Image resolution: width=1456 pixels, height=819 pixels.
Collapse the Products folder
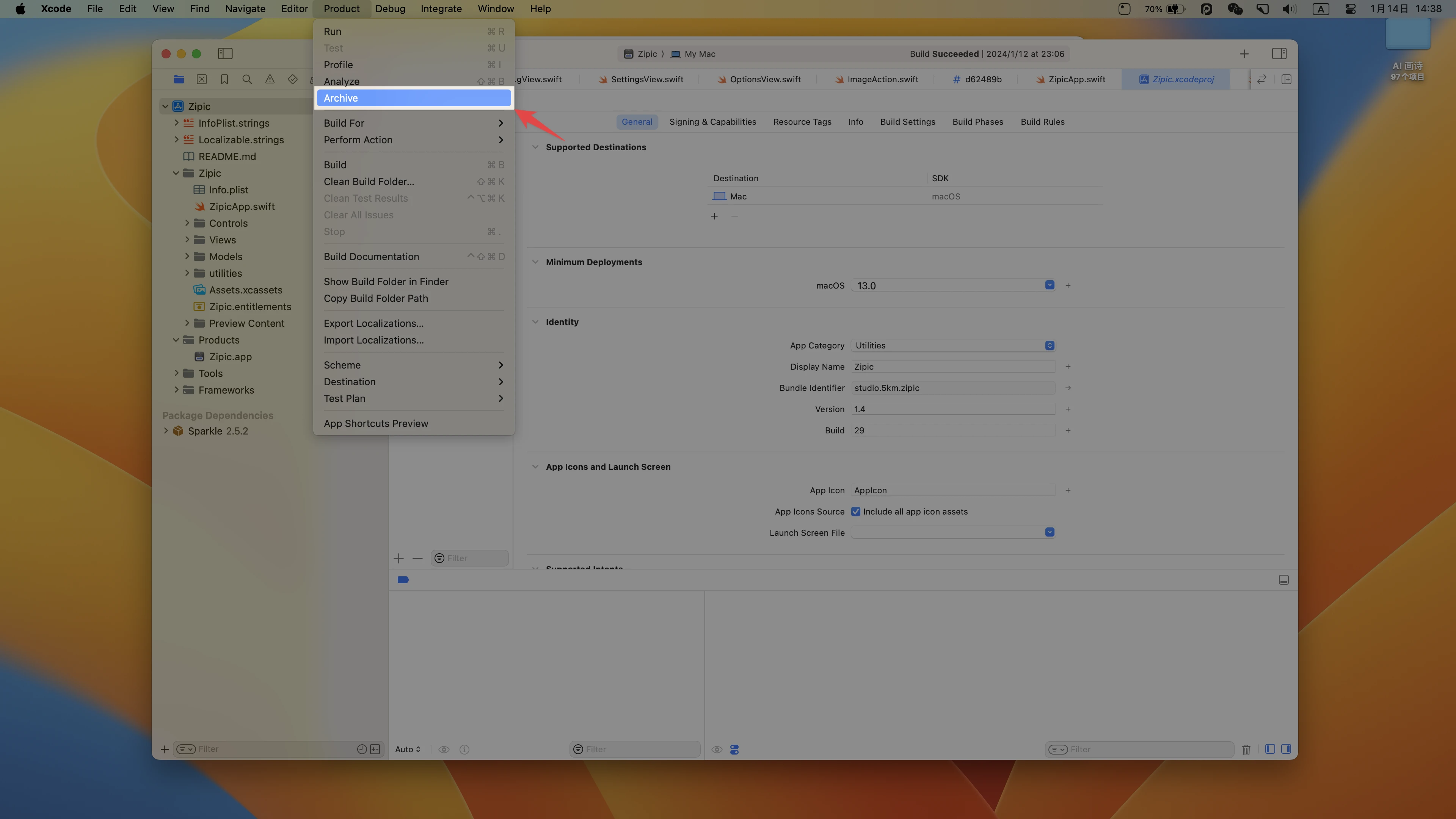[176, 340]
